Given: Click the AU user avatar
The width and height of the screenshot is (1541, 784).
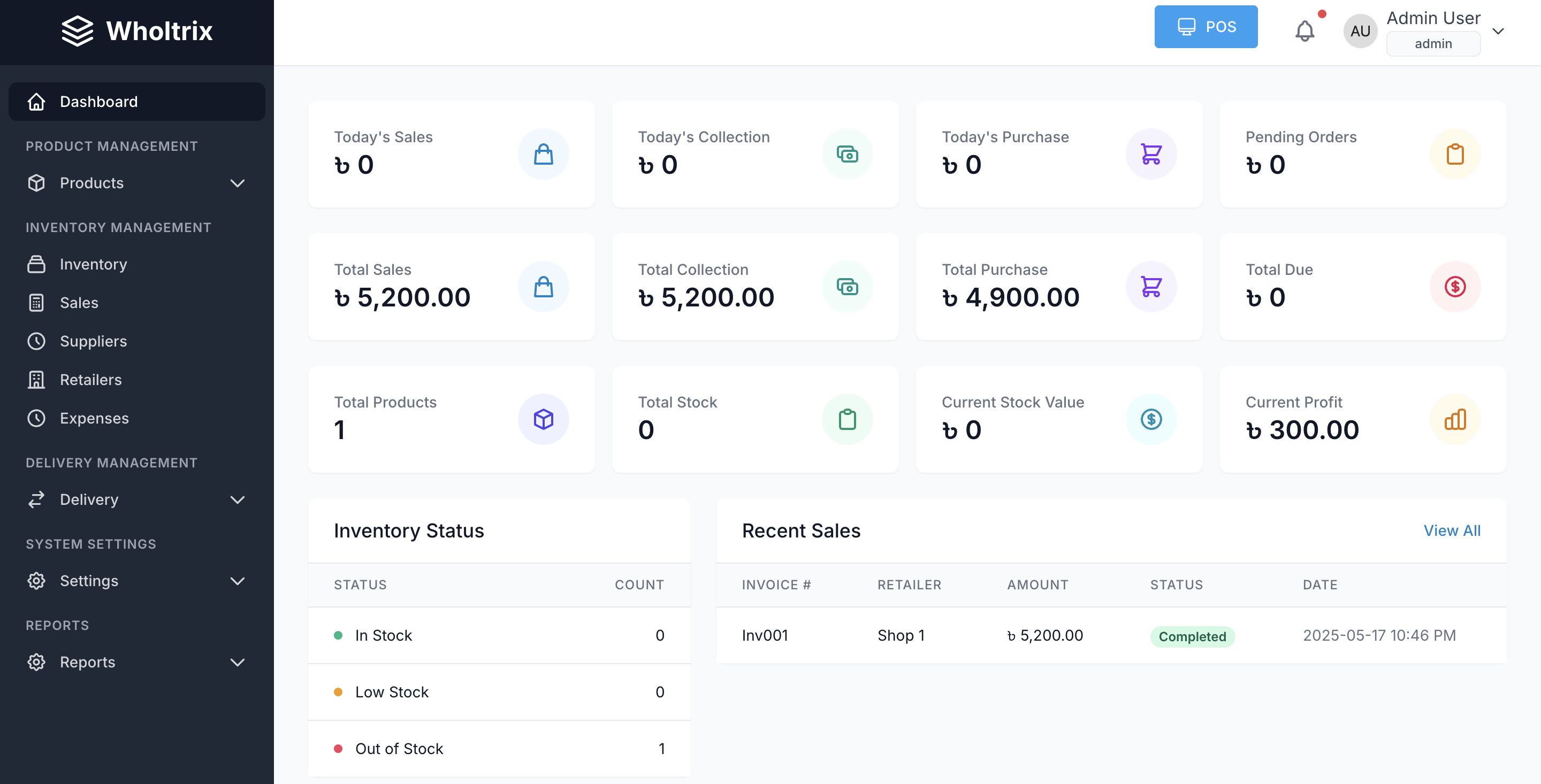Looking at the screenshot, I should point(1360,31).
